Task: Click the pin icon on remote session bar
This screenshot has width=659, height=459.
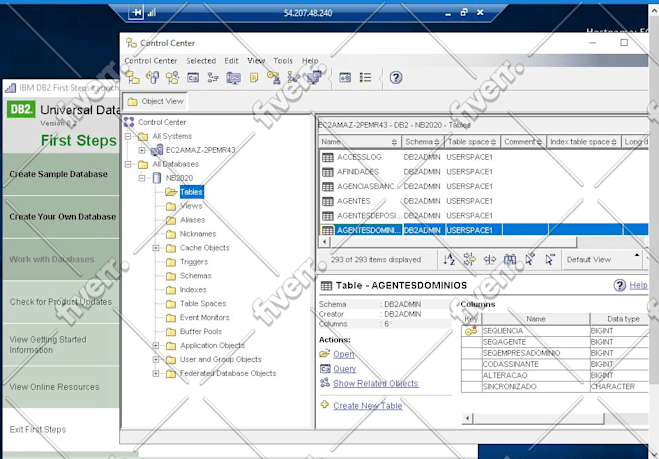Action: (x=136, y=13)
